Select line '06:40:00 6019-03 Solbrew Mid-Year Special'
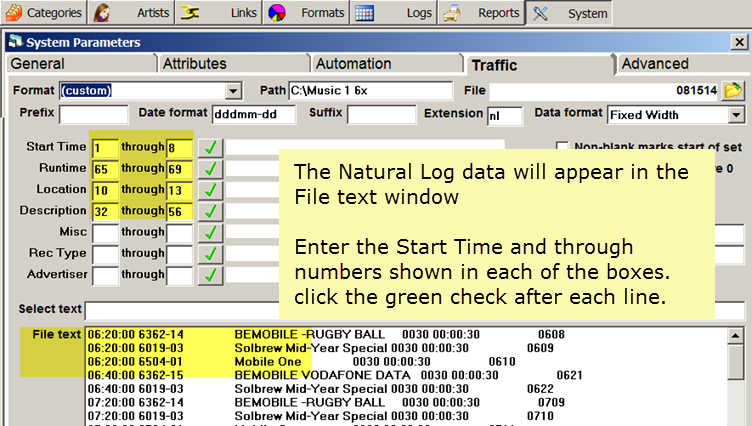 (320, 389)
